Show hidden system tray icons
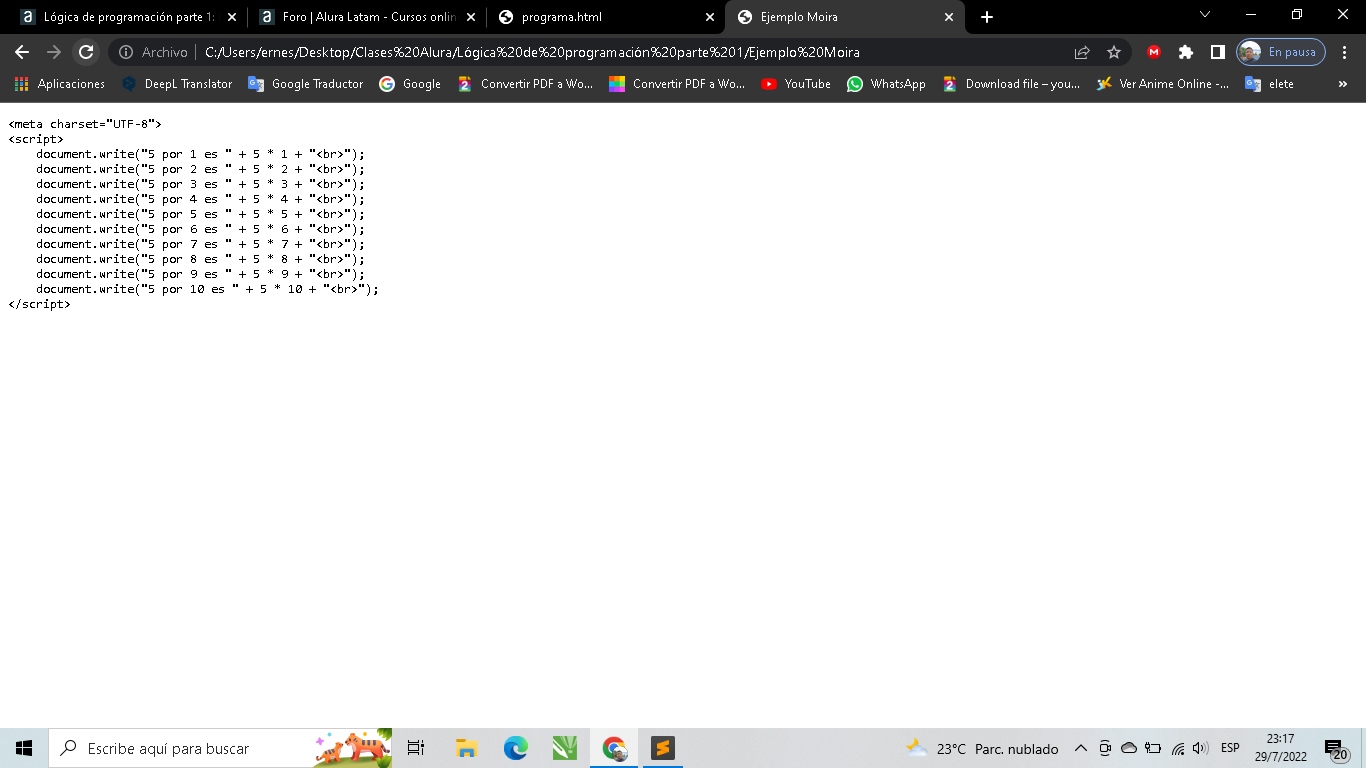 (1081, 748)
